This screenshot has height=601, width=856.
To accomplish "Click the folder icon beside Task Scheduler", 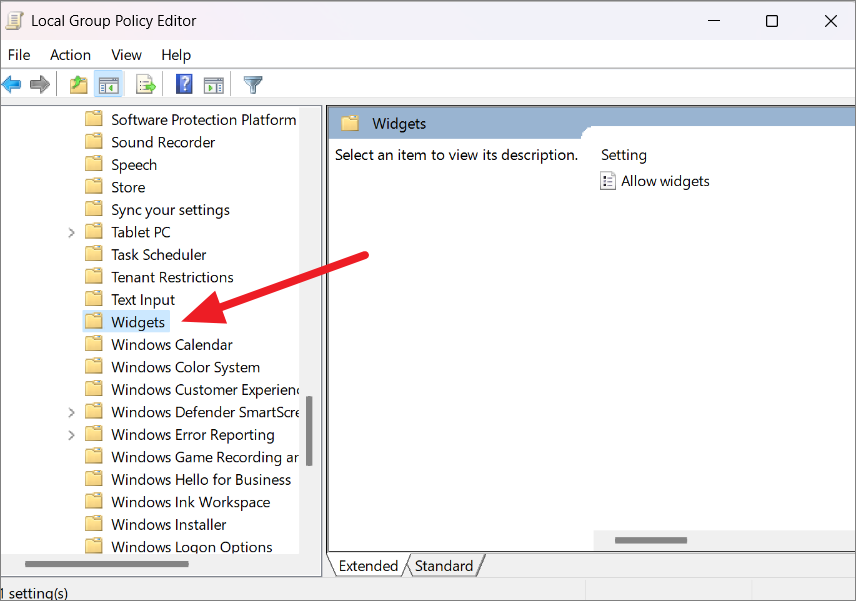I will 94,254.
